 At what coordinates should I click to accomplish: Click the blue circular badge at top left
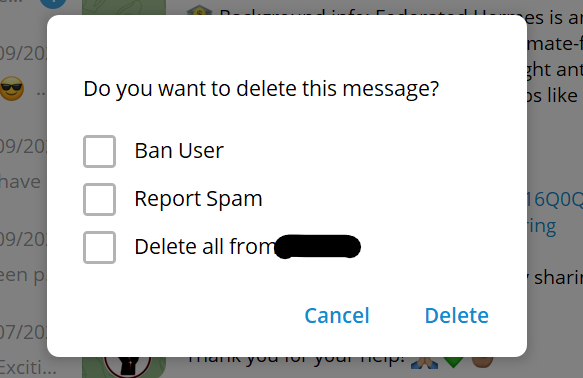(x=53, y=4)
